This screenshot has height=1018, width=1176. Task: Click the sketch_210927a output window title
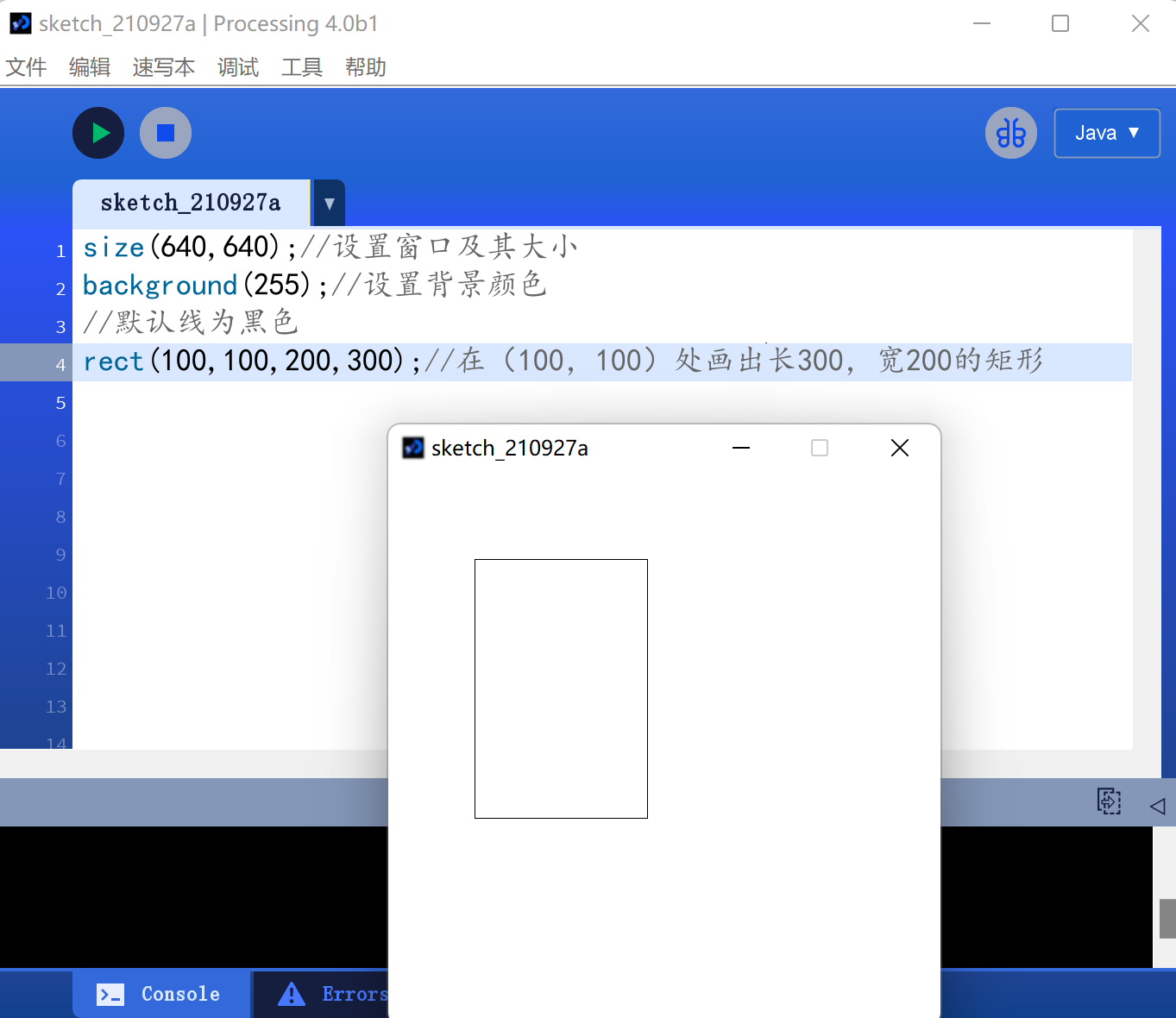[510, 448]
